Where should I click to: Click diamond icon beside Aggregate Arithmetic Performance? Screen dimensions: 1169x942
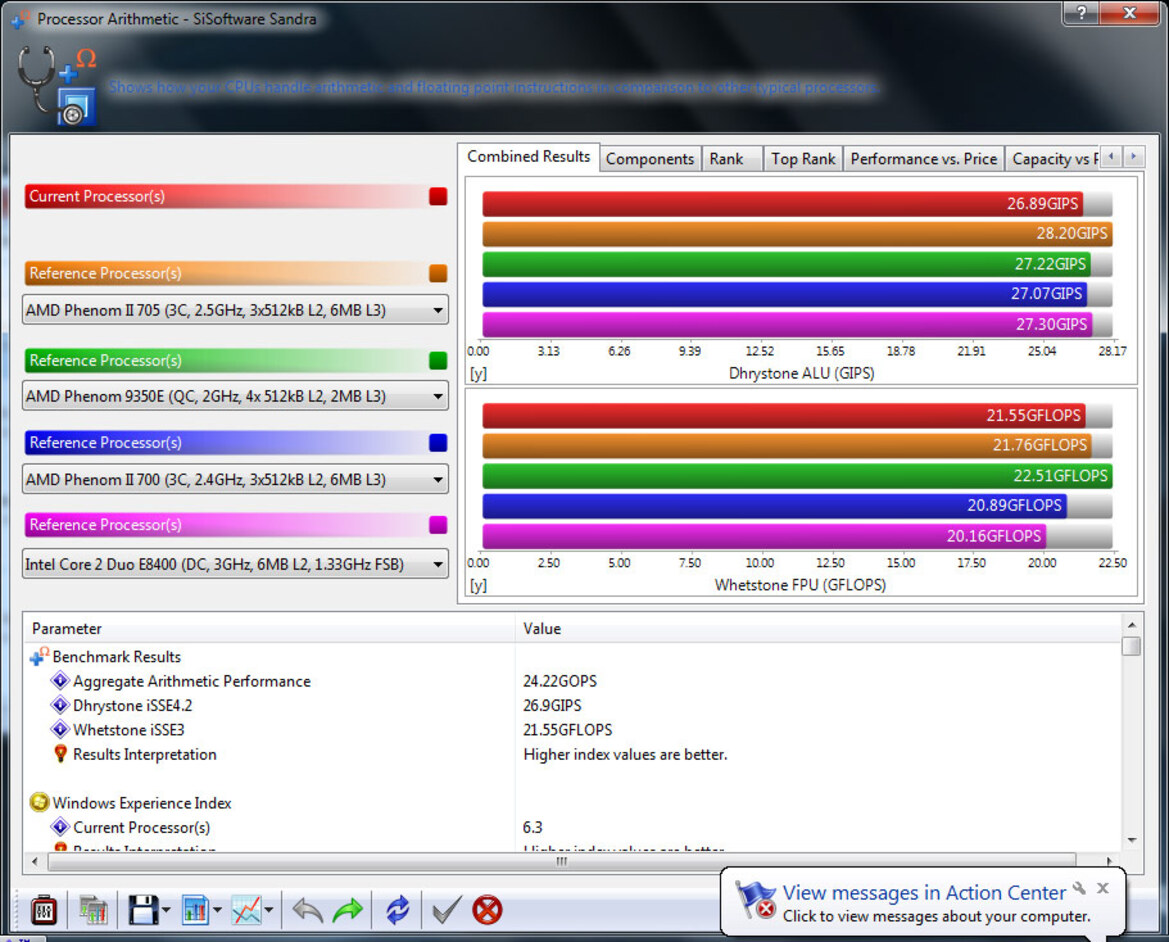(x=60, y=680)
